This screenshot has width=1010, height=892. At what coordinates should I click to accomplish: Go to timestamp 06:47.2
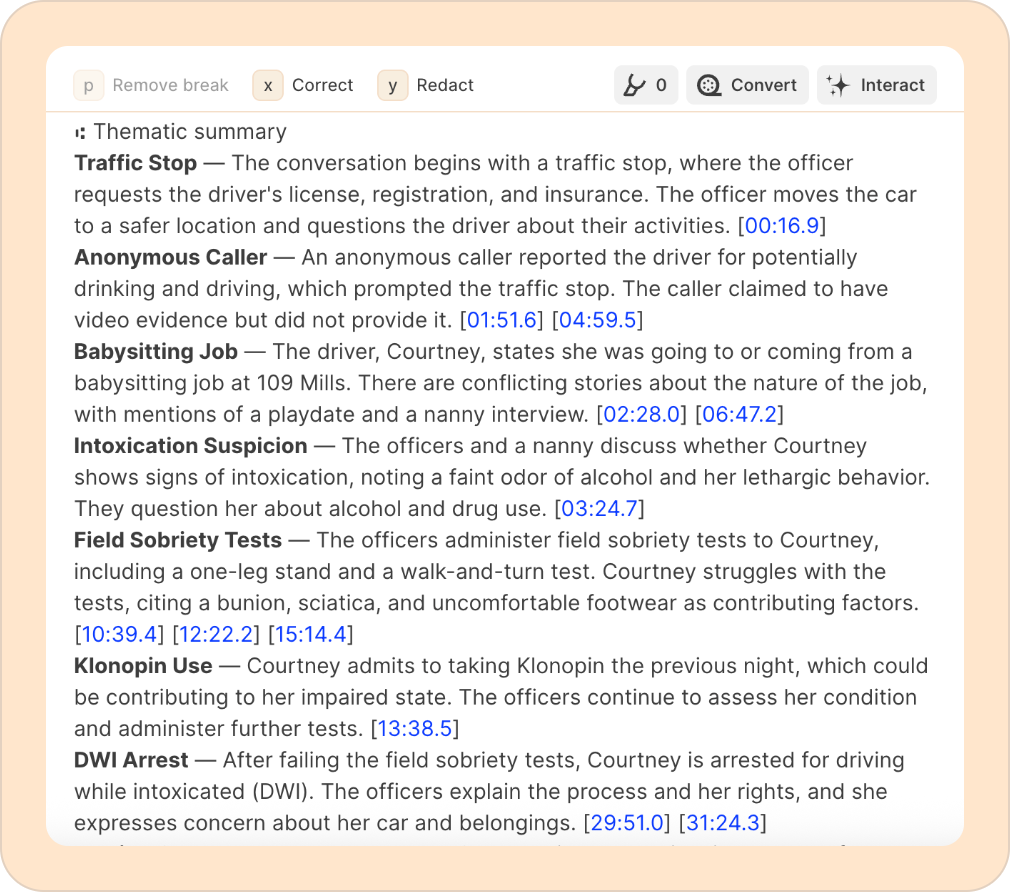tap(739, 414)
